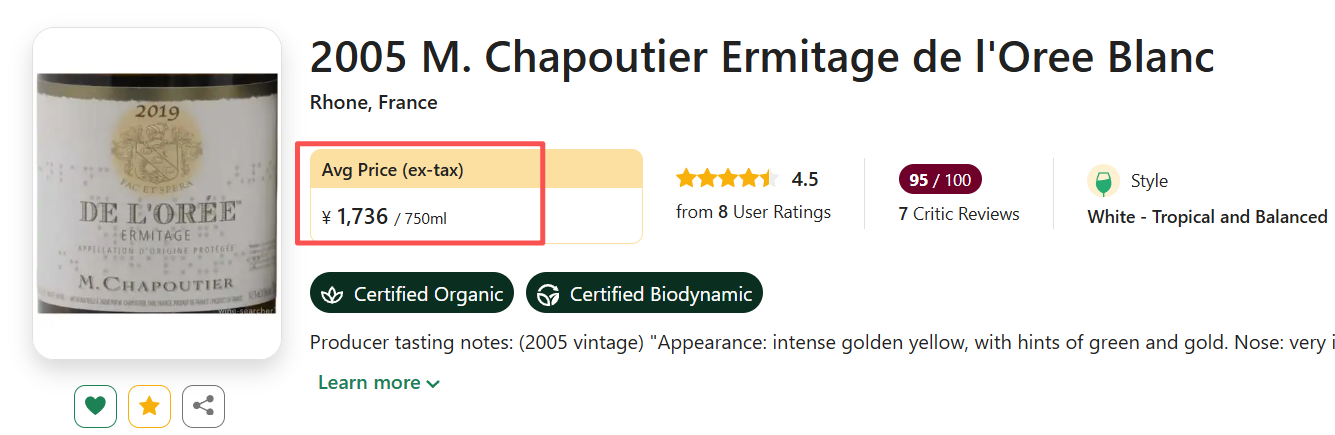Screen dimensions: 1335x435
Task: Click the Certified Biodynamic badge label
Action: tap(660, 294)
